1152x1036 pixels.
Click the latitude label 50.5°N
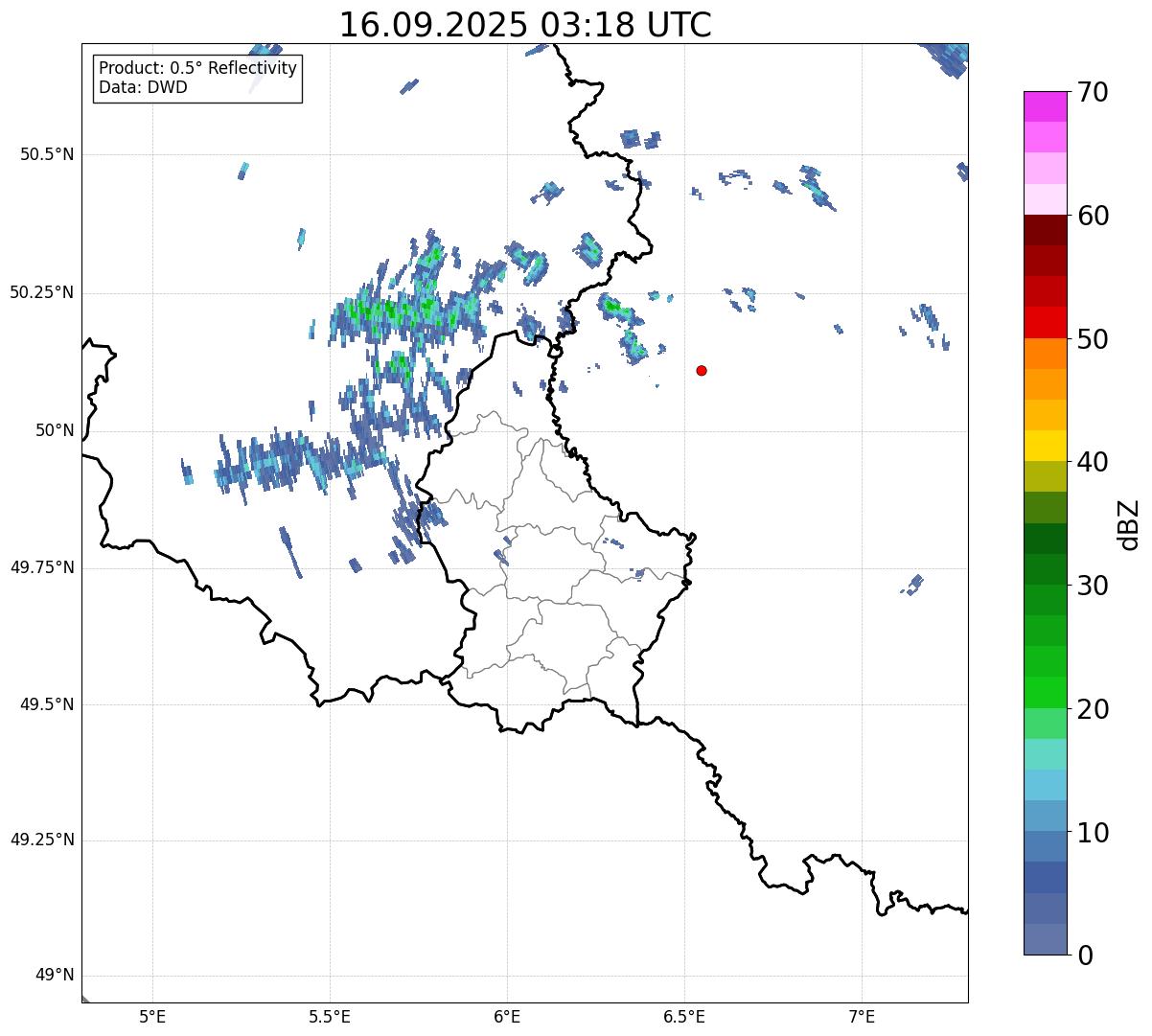[x=46, y=154]
